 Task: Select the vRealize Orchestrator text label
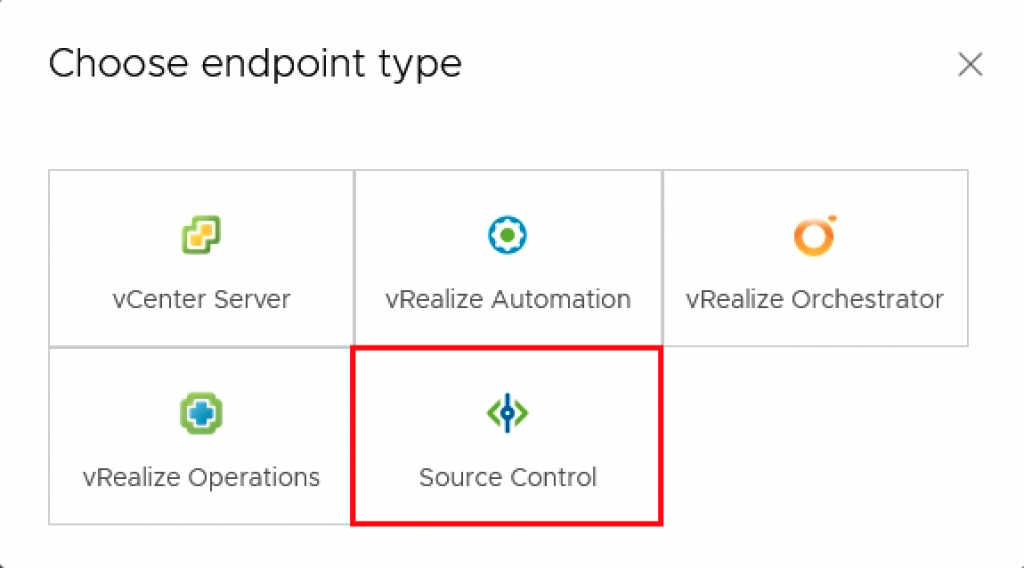tap(815, 300)
